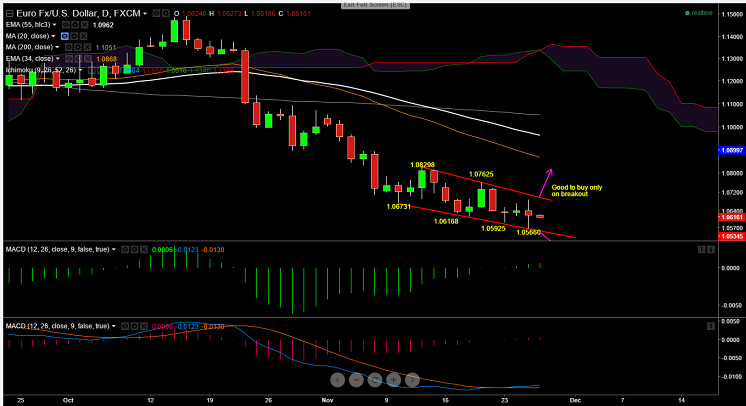Click the 'Dec' date label on time axis
The height and width of the screenshot is (406, 746).
[x=575, y=400]
